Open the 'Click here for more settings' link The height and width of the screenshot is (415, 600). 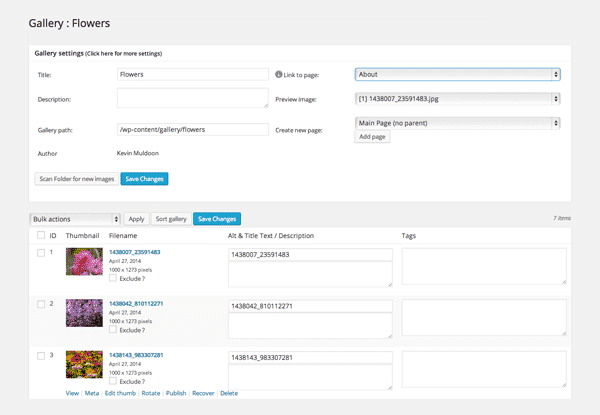124,54
